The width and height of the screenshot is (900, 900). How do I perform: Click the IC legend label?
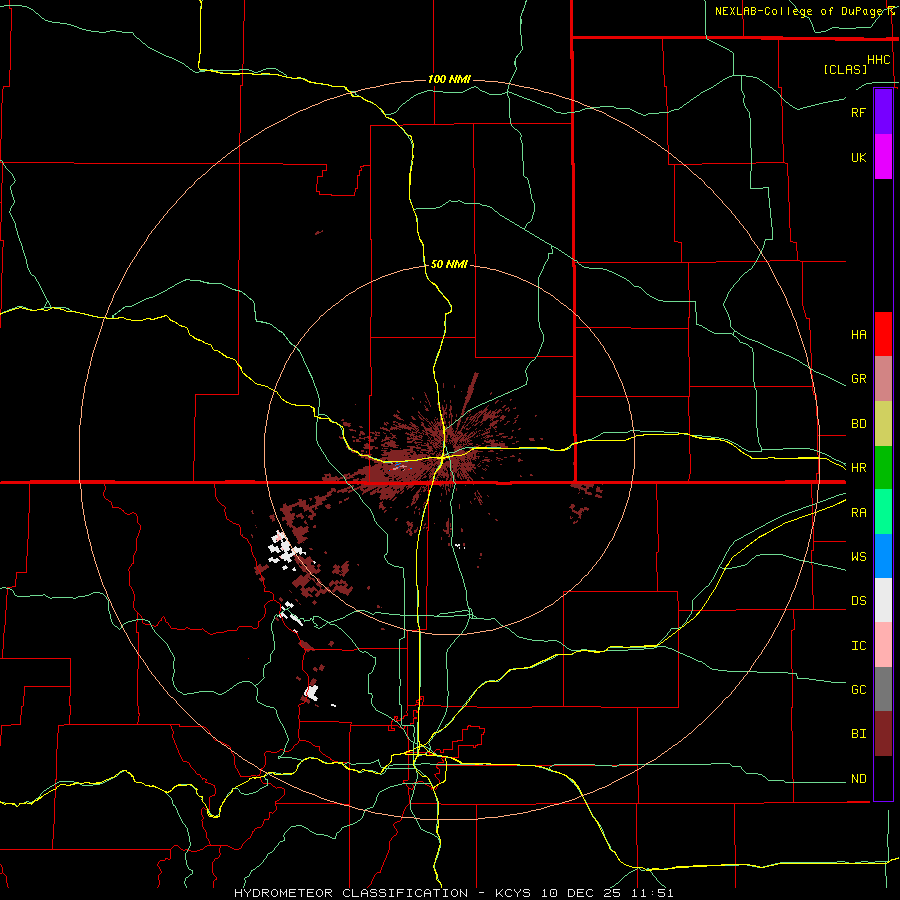click(858, 645)
